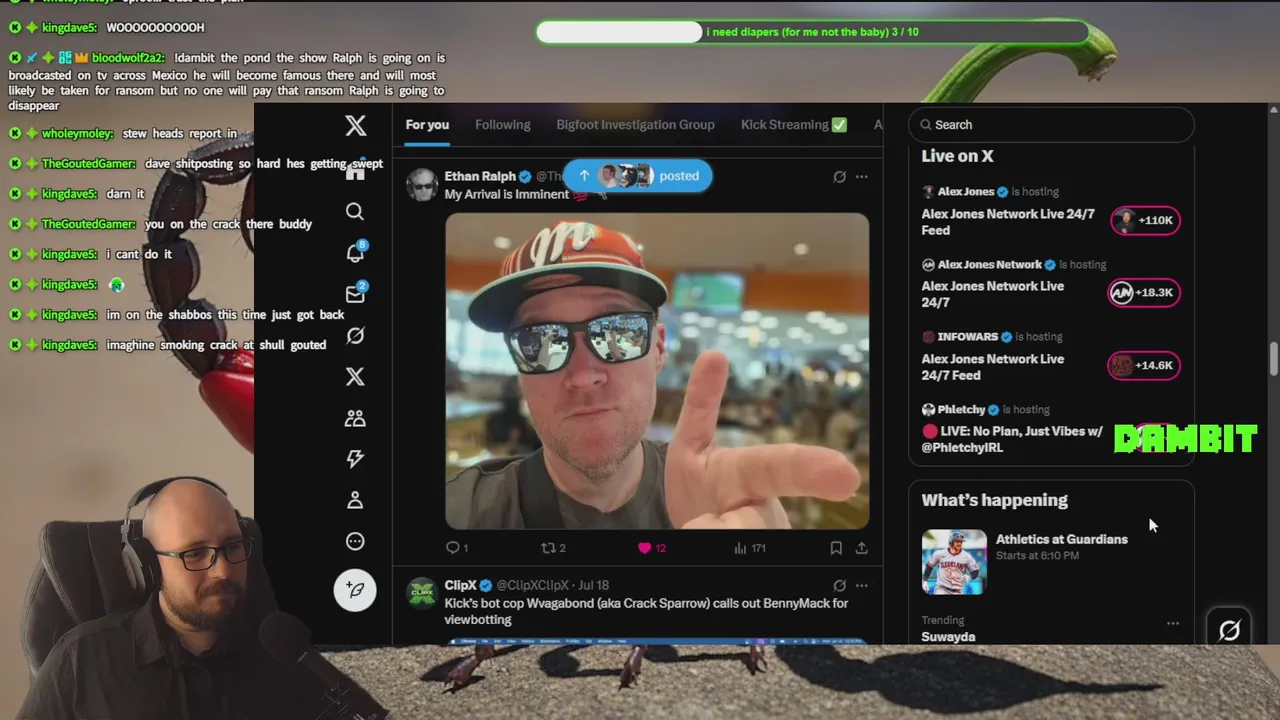The image size is (1280, 720).
Task: Click kingdave5 'darn it' chat message
Action: [x=125, y=194]
